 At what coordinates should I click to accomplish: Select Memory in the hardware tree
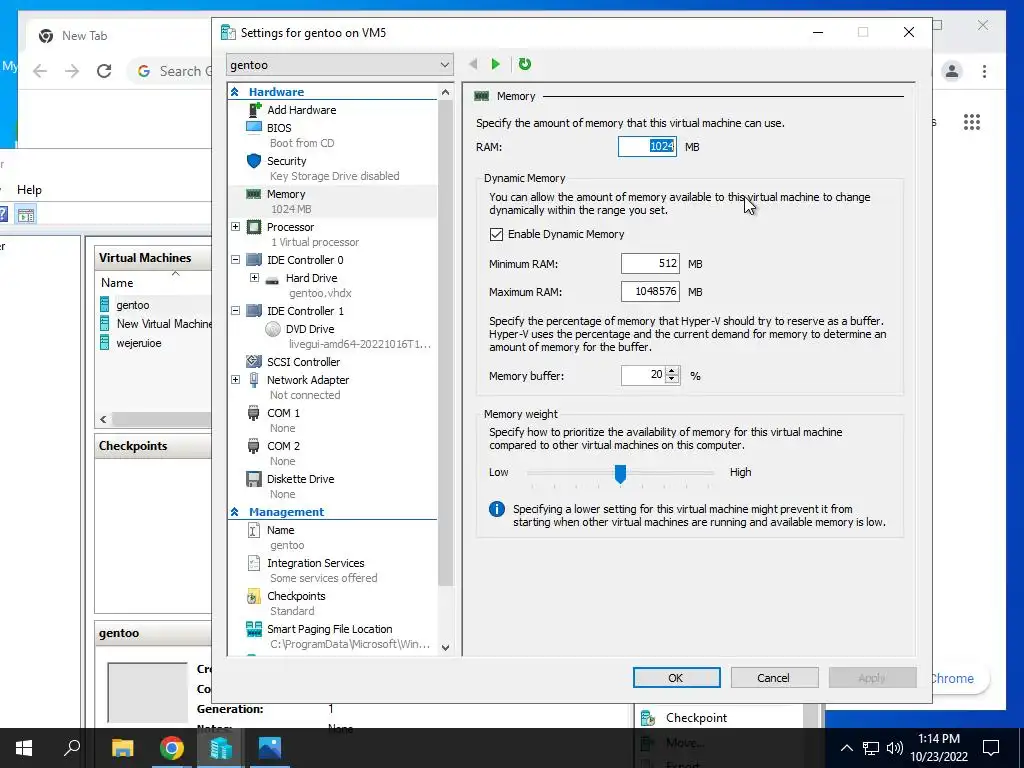coord(333,201)
